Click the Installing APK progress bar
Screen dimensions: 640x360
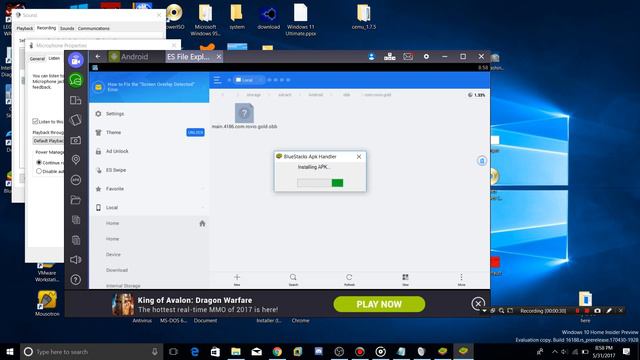tap(320, 183)
